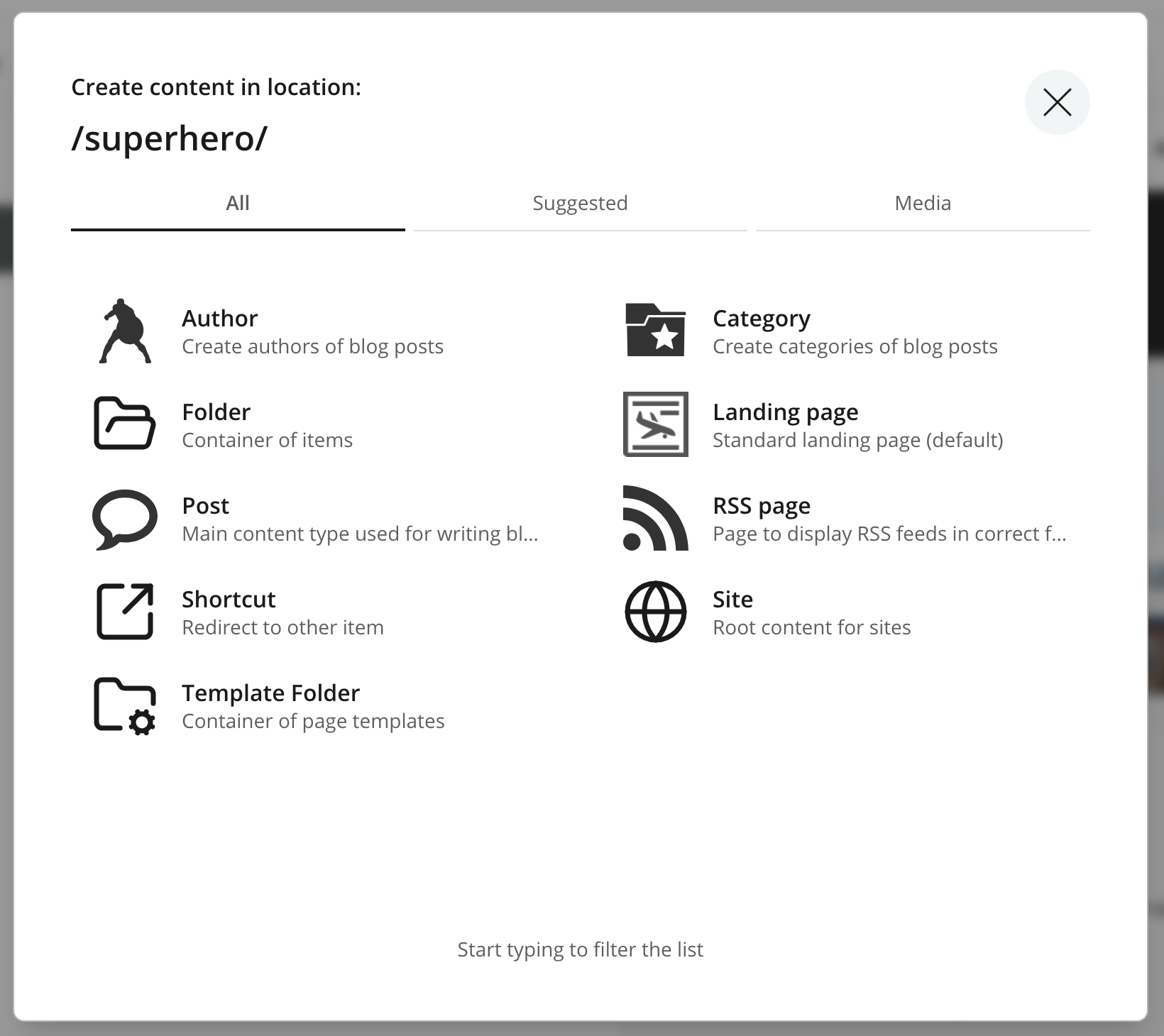Click the Category starred folder icon
This screenshot has height=1036, width=1164.
[x=656, y=330]
